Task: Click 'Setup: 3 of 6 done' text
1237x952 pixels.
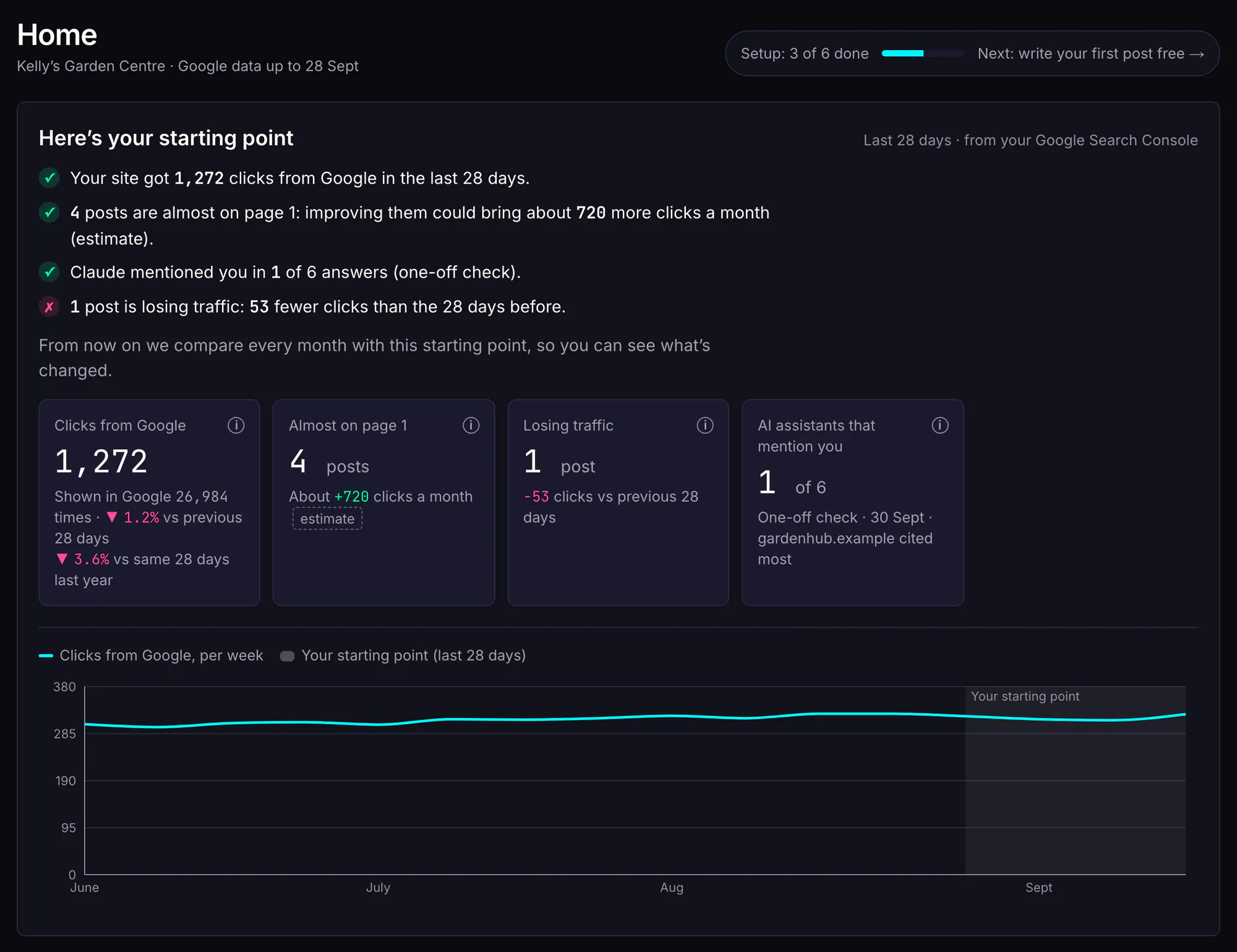Action: point(805,54)
